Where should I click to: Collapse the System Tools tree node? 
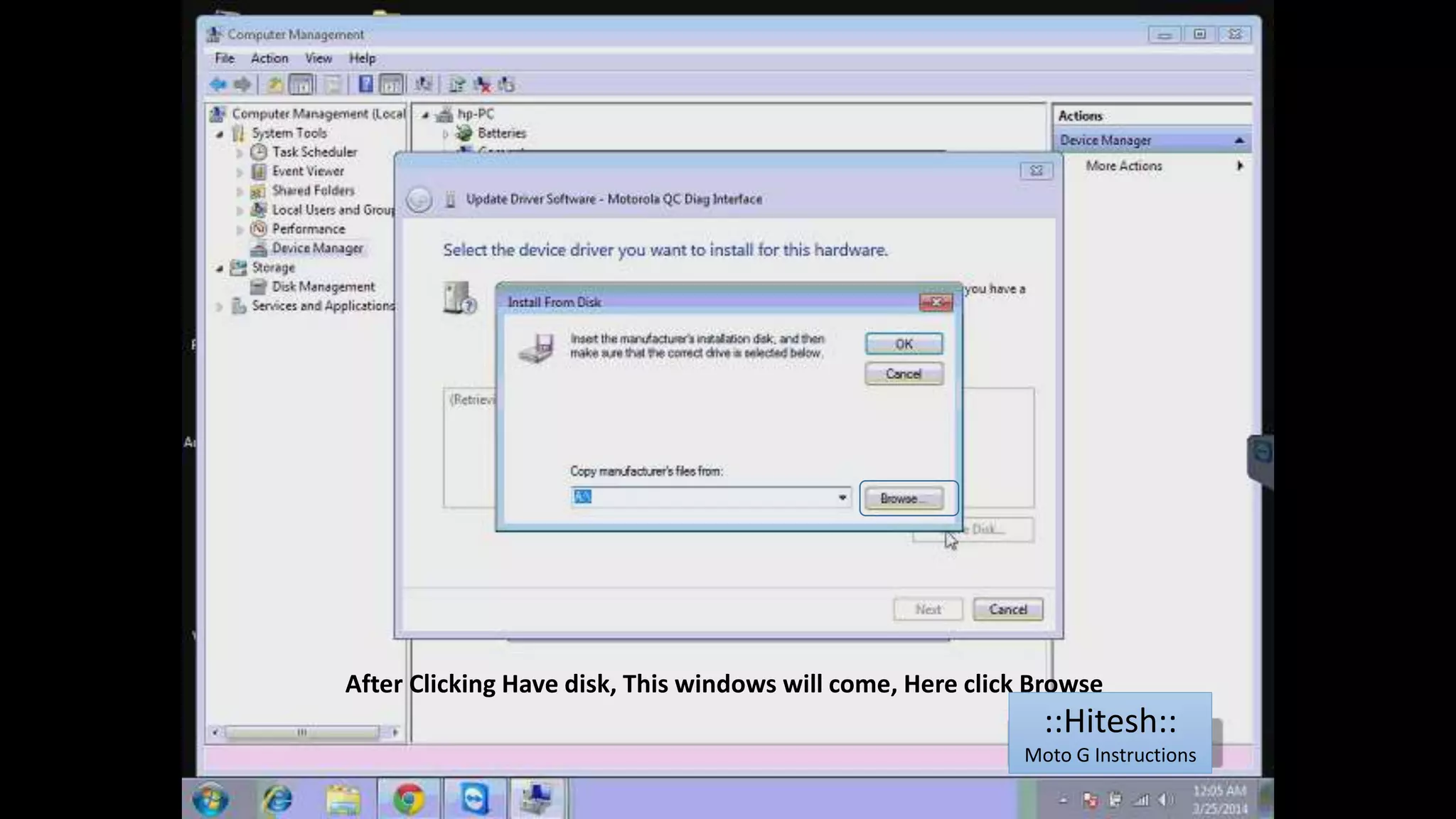(220, 134)
